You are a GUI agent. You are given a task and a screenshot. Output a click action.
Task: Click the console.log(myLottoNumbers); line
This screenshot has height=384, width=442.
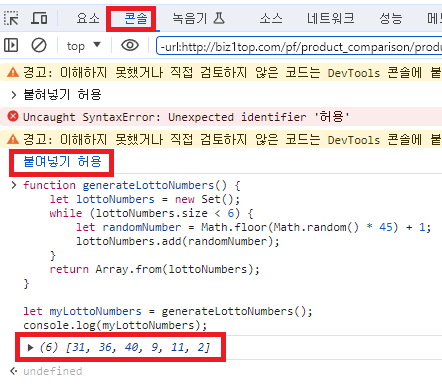115,325
